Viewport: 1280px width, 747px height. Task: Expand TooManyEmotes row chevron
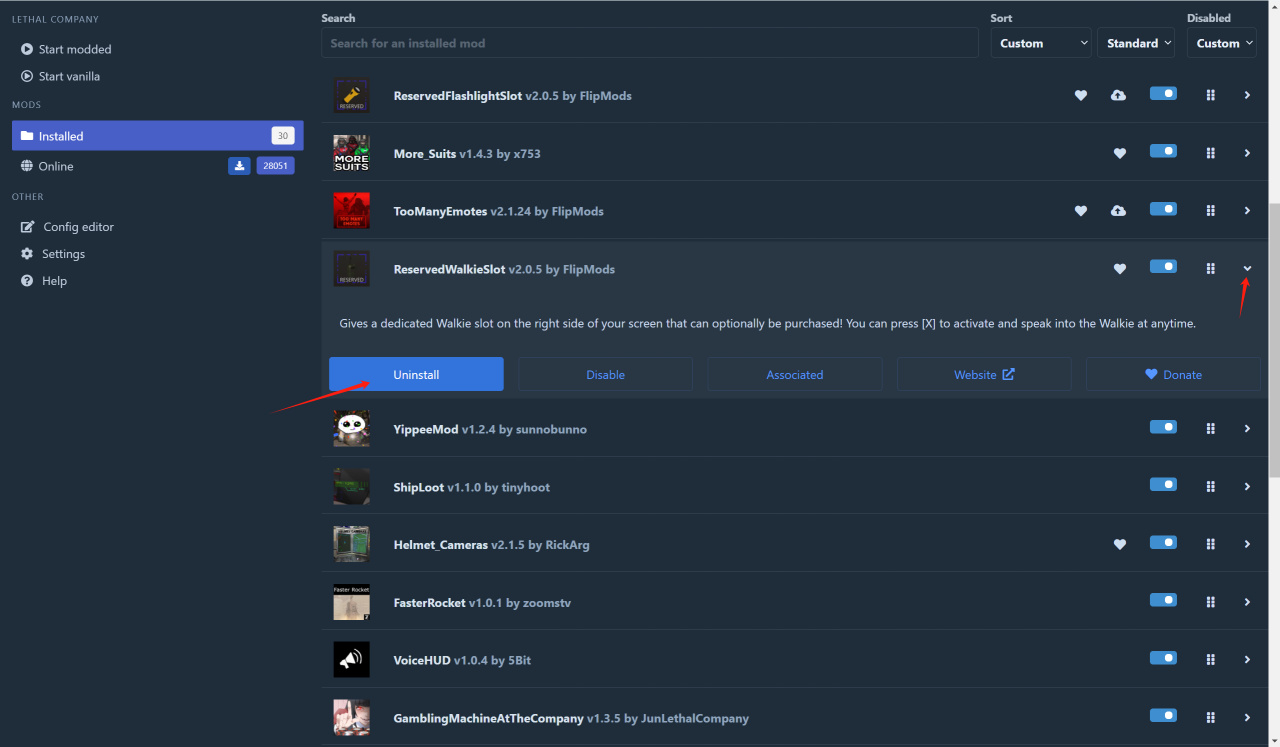pyautogui.click(x=1247, y=210)
